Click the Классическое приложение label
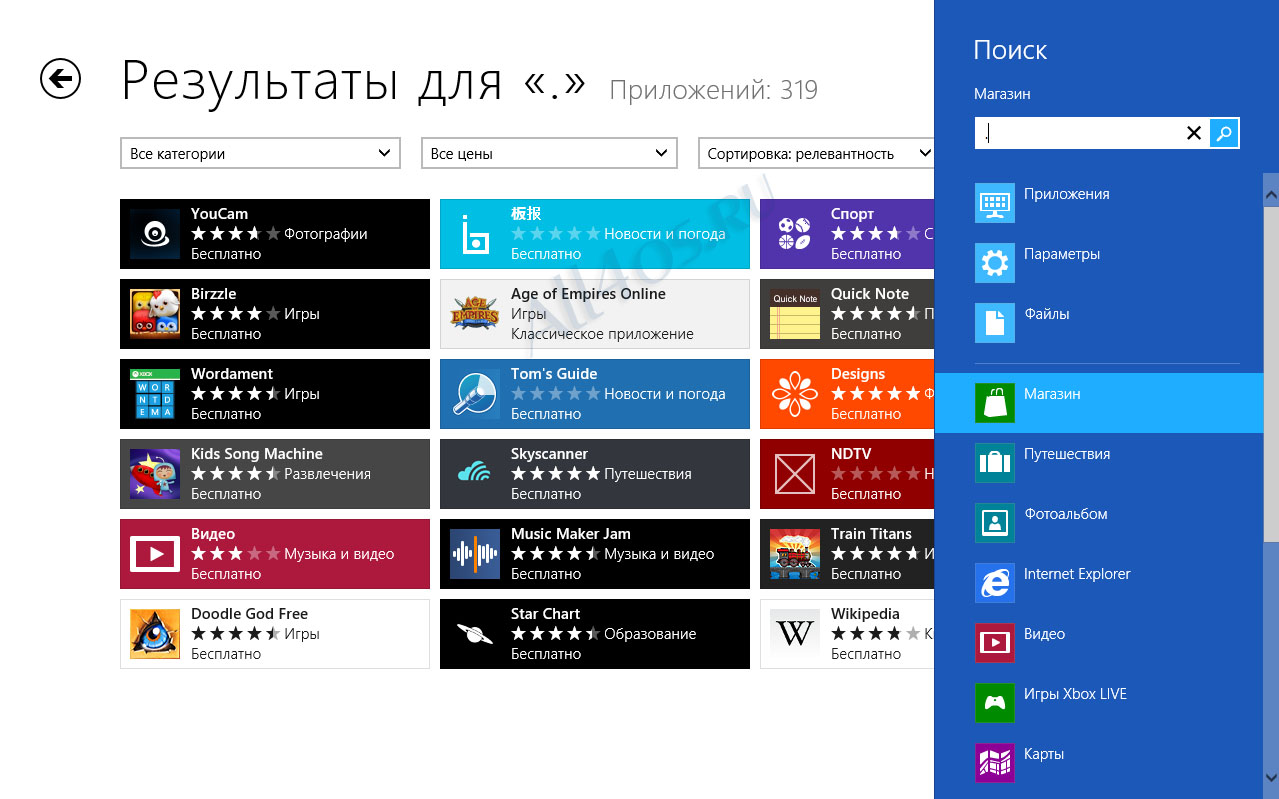1279x799 pixels. pos(602,334)
